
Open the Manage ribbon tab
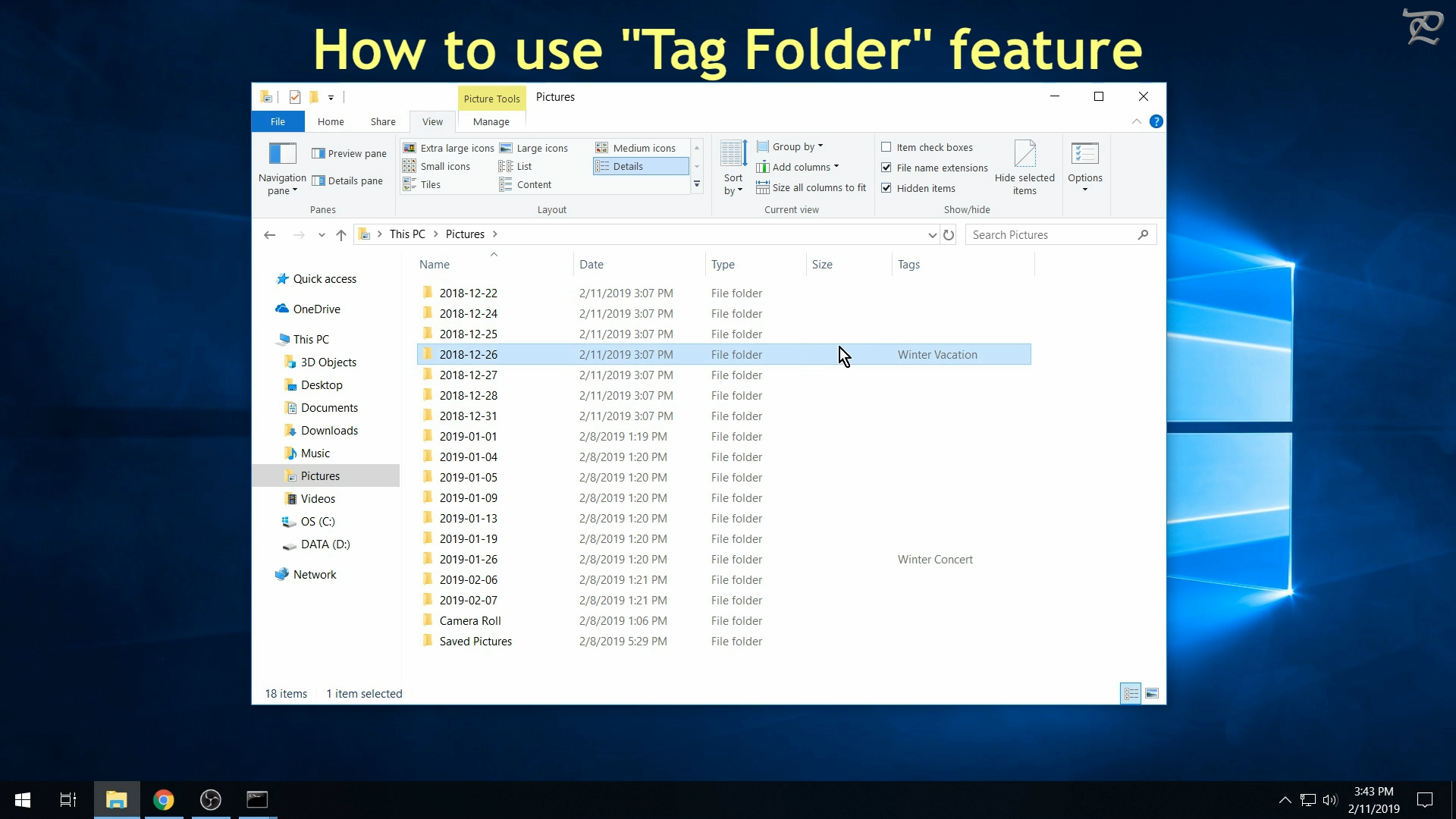[490, 121]
